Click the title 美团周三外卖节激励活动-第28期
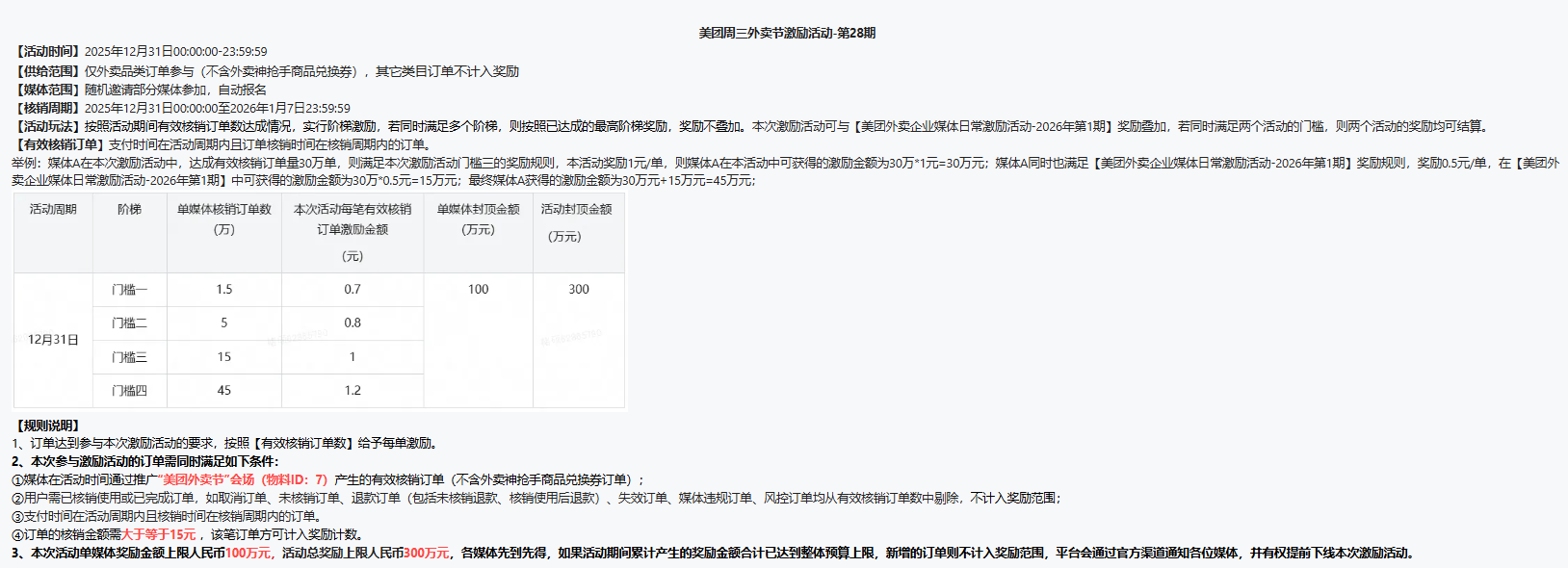Screen dimensions: 1568x568 [x=787, y=33]
